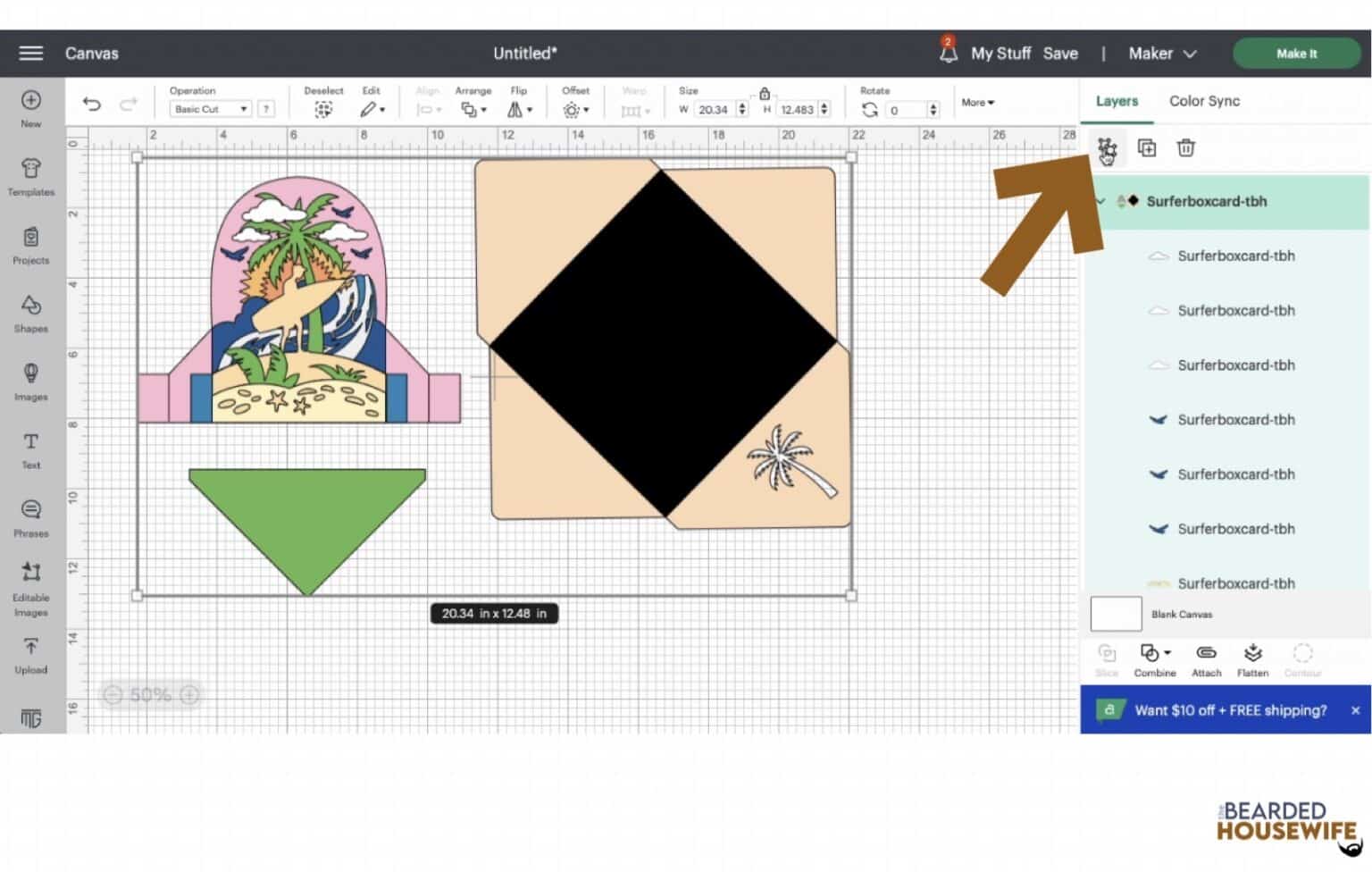Click the Blank Canvas color swatch
Viewport: 1372px width, 872px height.
1116,614
